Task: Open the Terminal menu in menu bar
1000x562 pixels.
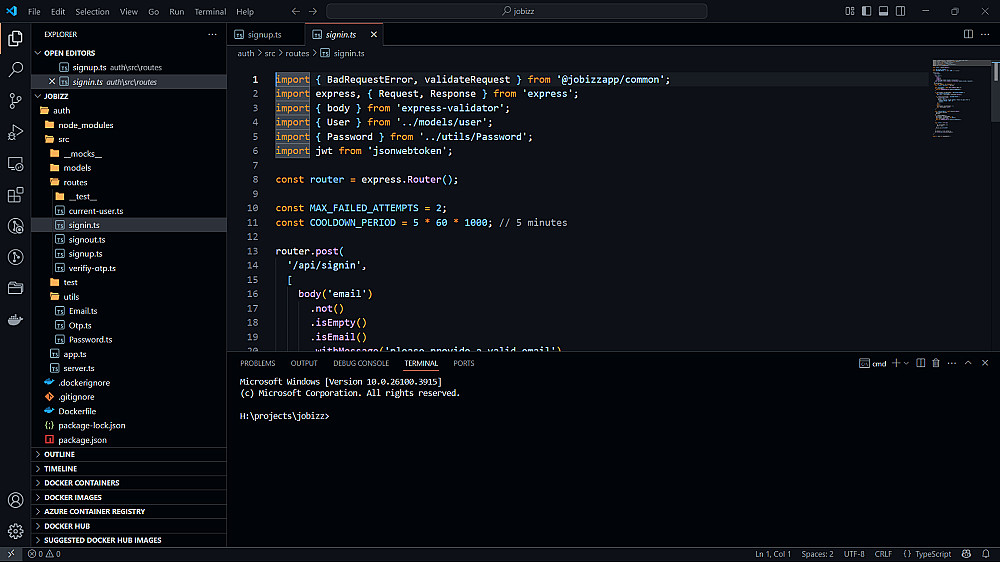Action: pos(210,12)
